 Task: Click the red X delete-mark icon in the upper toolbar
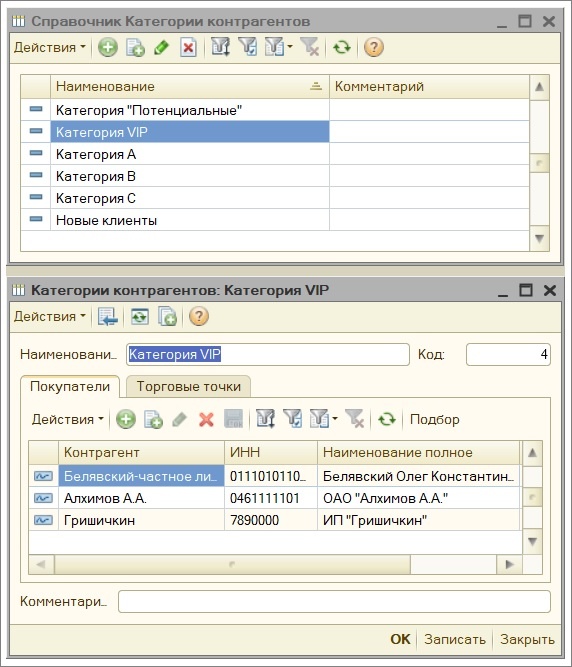coord(188,47)
